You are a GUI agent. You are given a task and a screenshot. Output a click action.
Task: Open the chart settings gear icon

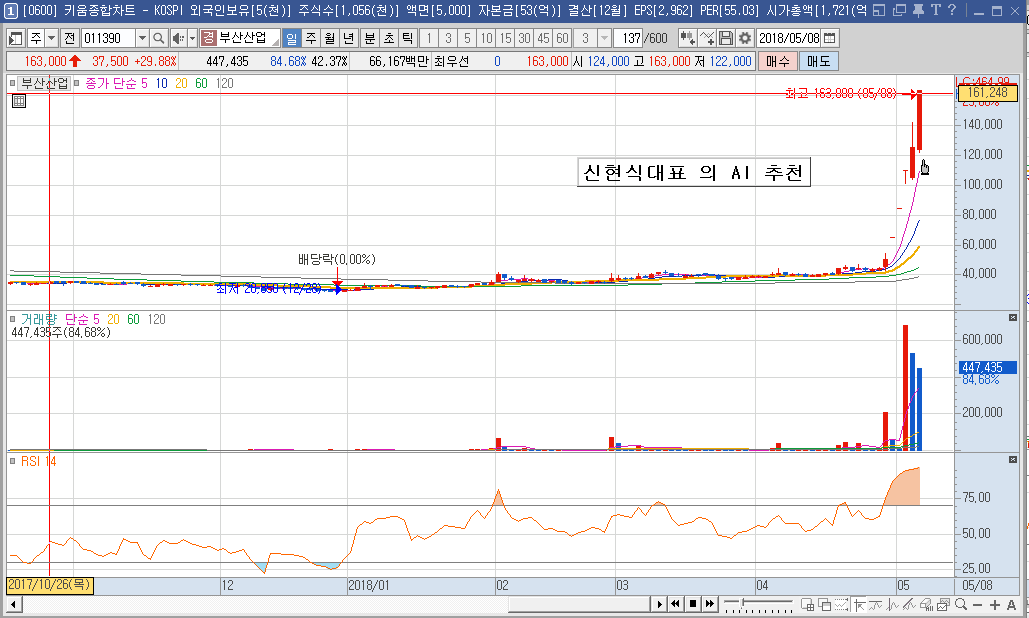[x=744, y=38]
